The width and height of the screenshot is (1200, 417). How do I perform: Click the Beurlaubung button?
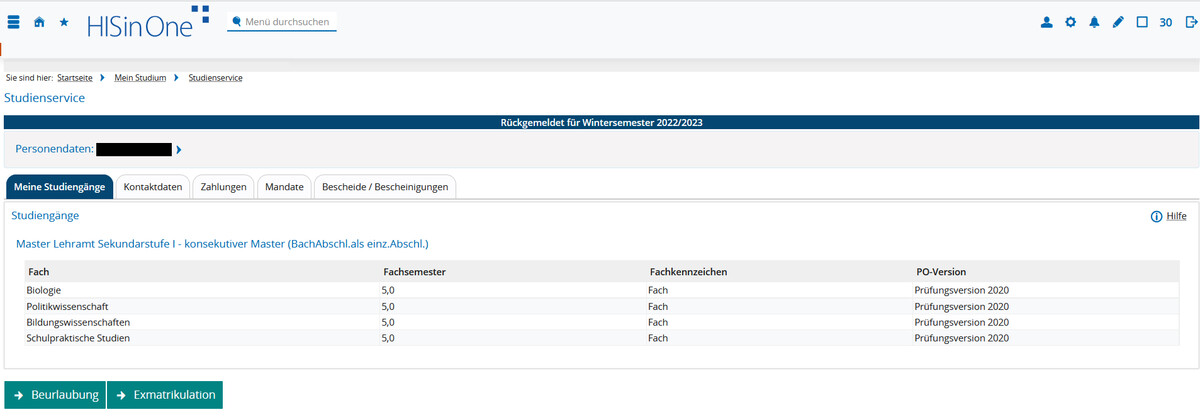pyautogui.click(x=55, y=395)
